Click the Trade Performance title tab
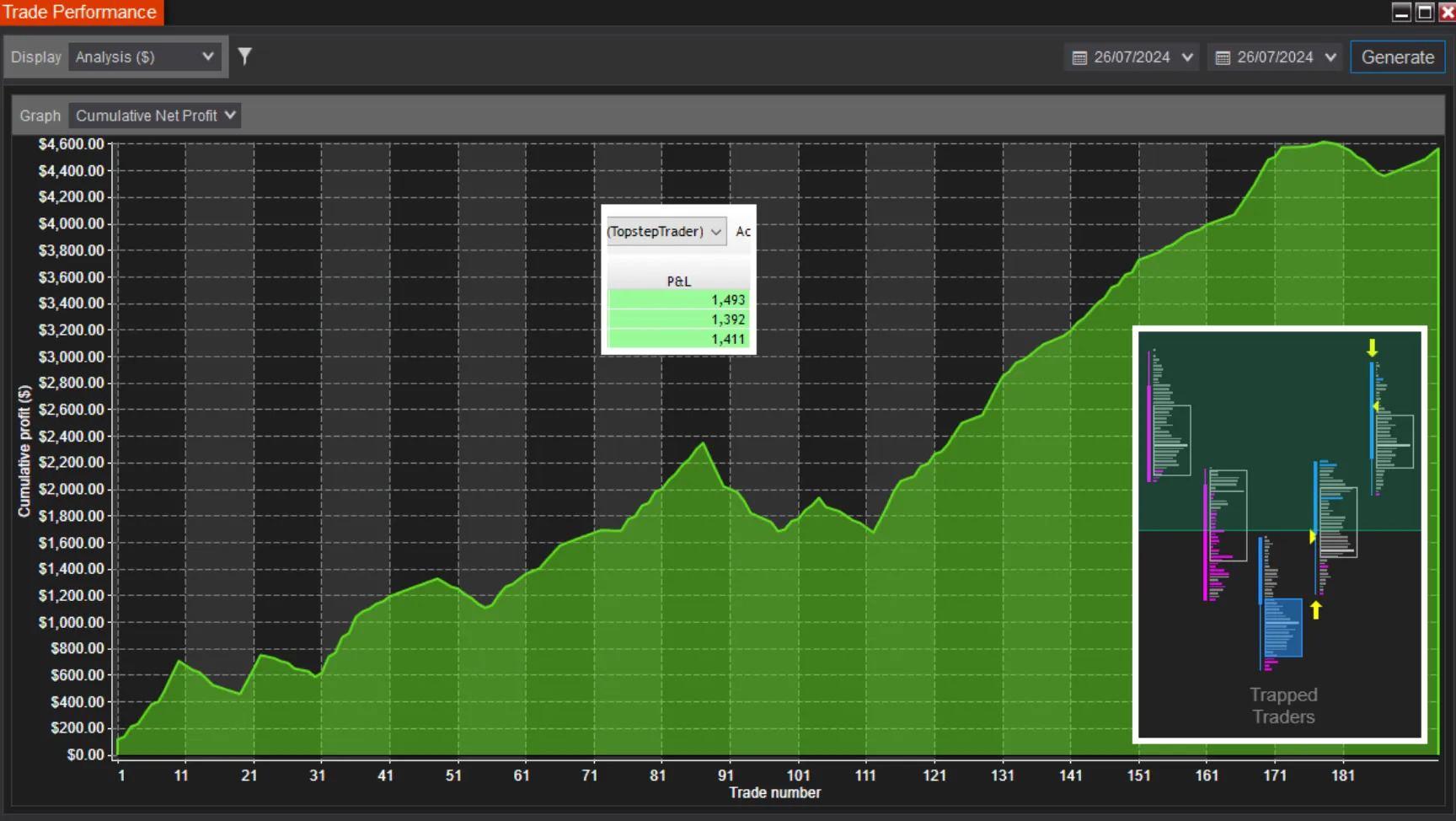Viewport: 1456px width, 821px height. click(x=80, y=12)
